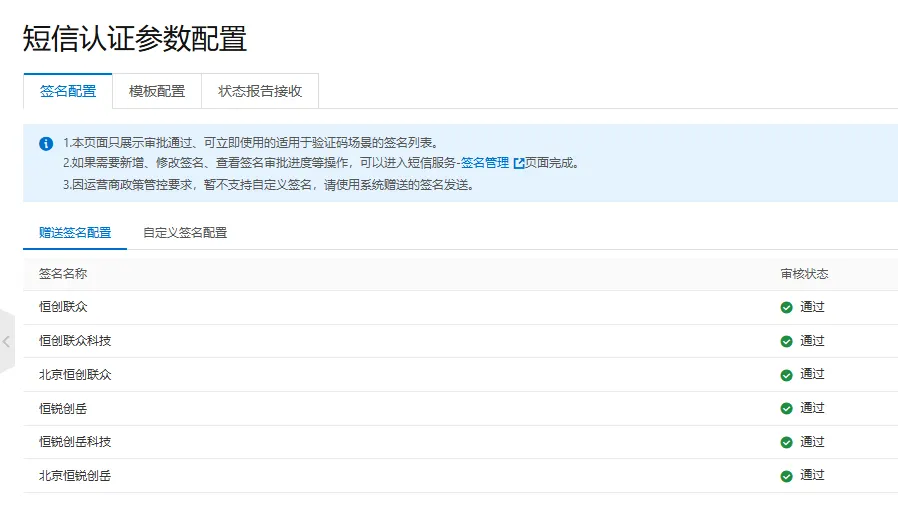Select the signature name 恒锐创岳科技
Viewport: 898px width, 517px height.
point(75,441)
